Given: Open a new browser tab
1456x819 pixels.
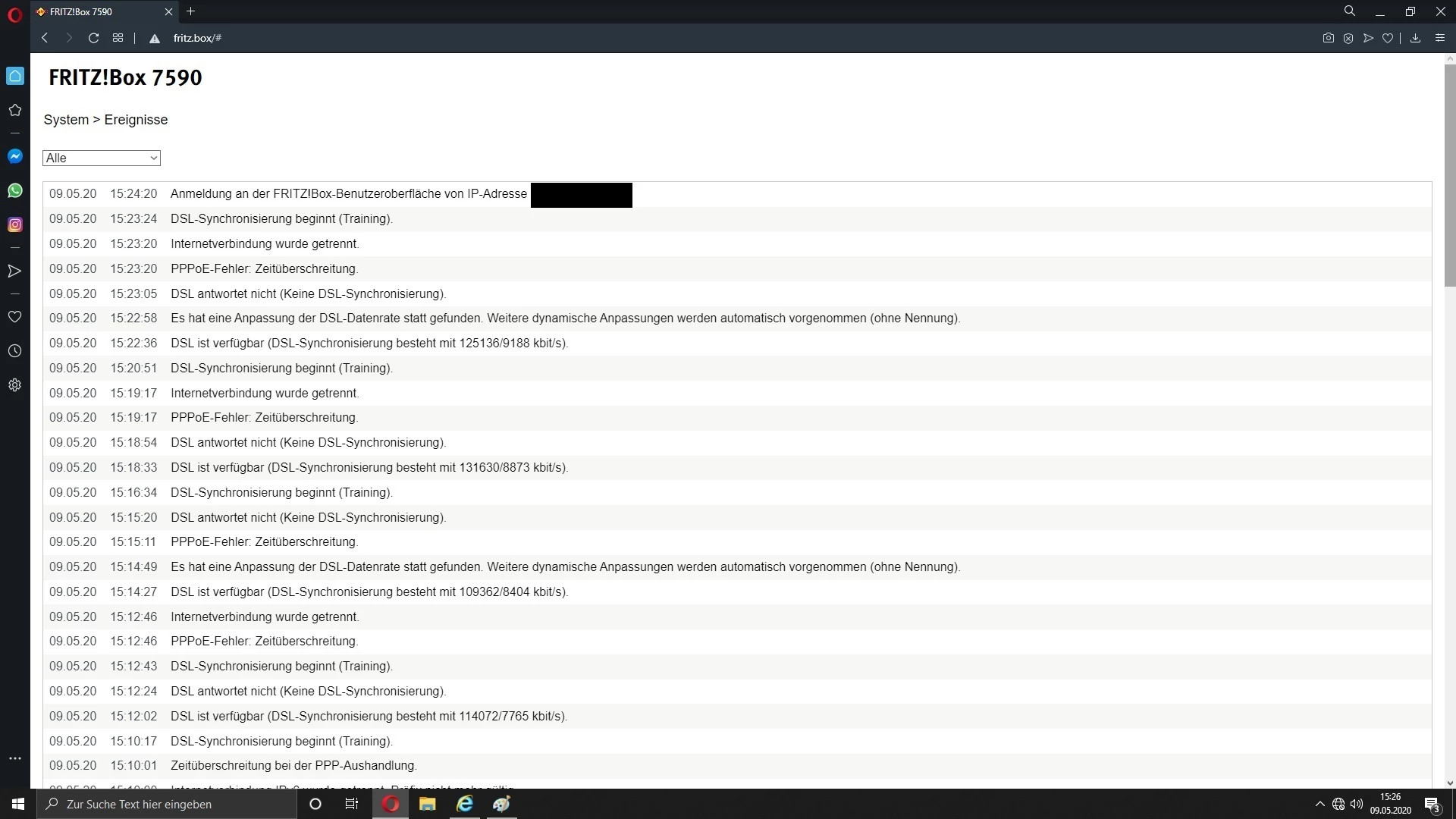Looking at the screenshot, I should coord(191,11).
